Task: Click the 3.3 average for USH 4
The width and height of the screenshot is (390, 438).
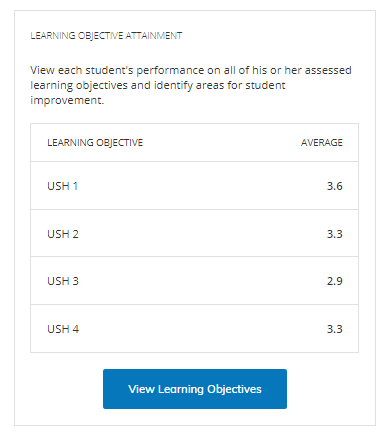Action: pos(334,329)
